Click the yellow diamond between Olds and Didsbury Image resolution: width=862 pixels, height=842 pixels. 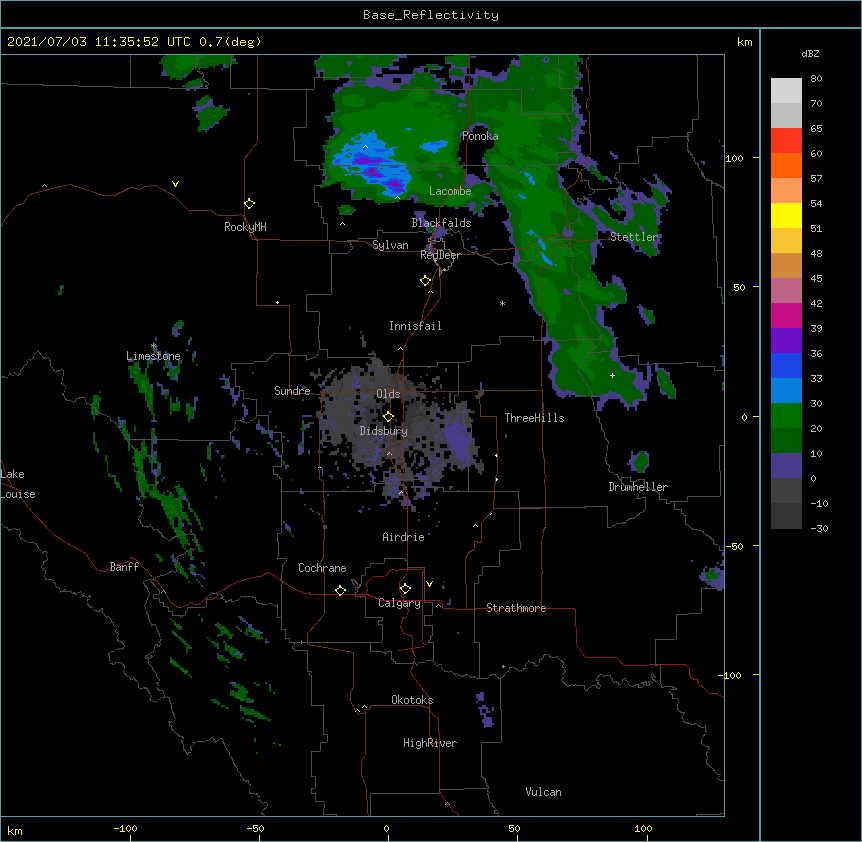[388, 417]
